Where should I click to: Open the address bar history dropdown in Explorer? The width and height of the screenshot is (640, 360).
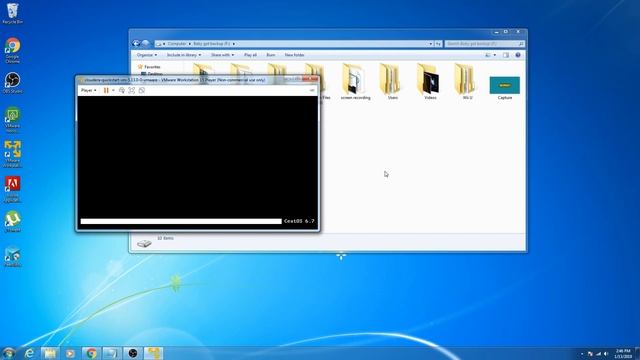431,44
